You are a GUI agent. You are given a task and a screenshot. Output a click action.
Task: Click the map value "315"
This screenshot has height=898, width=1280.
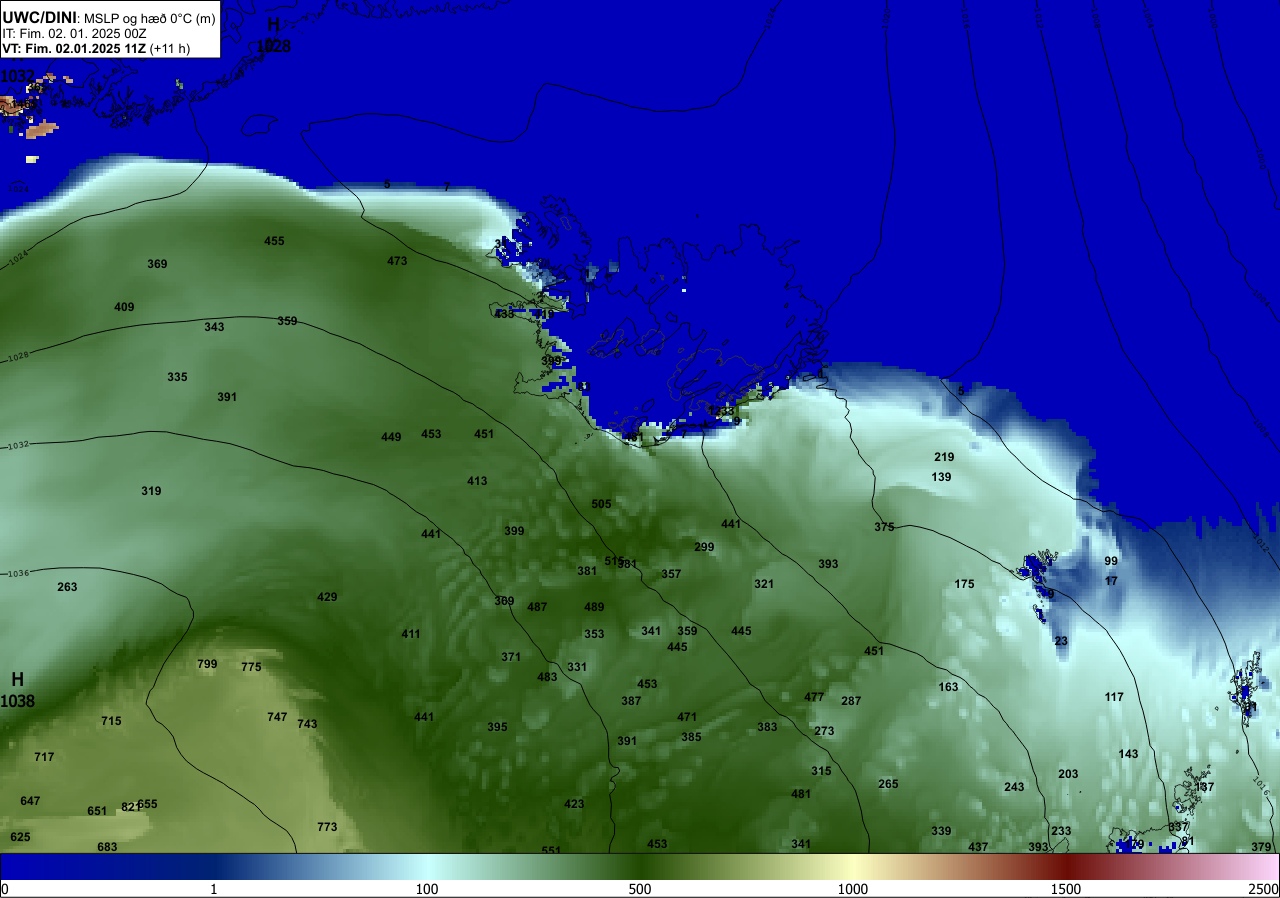[821, 771]
